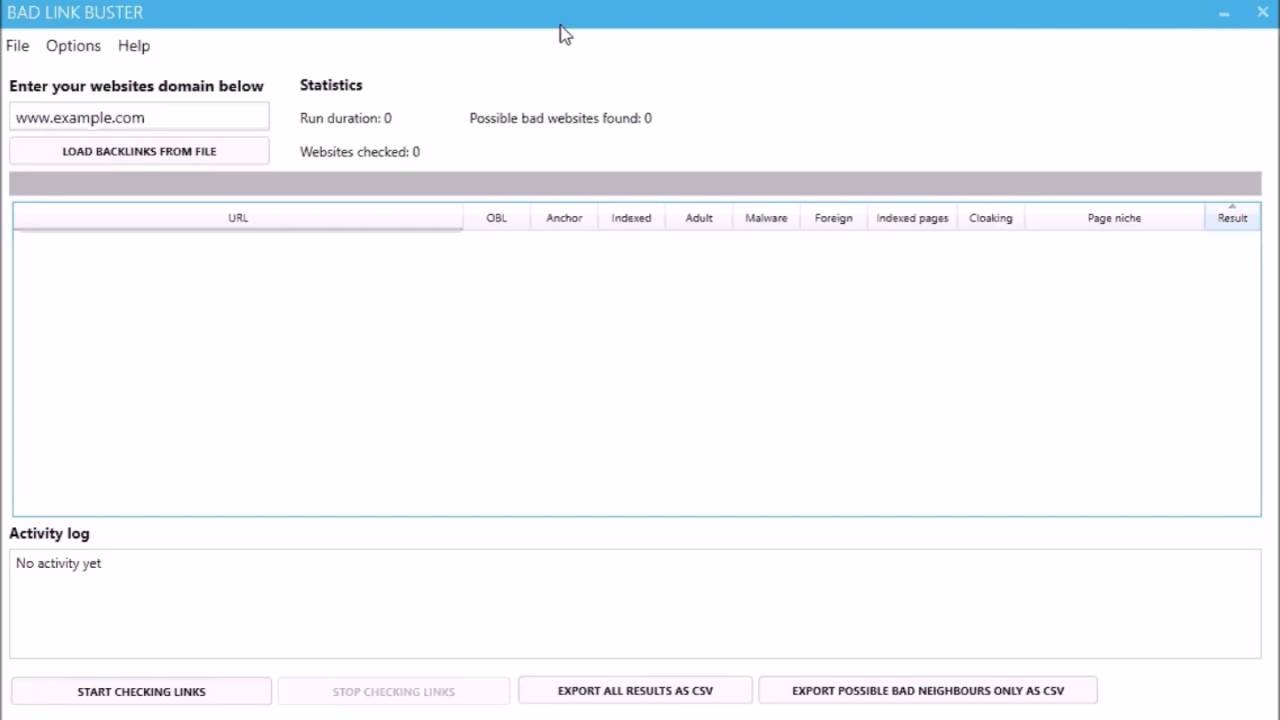Viewport: 1280px width, 720px height.
Task: Click the gray progress bar
Action: click(635, 183)
